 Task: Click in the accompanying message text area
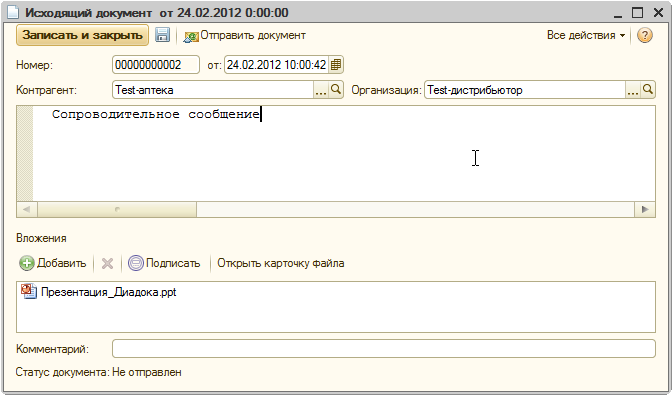[x=344, y=153]
